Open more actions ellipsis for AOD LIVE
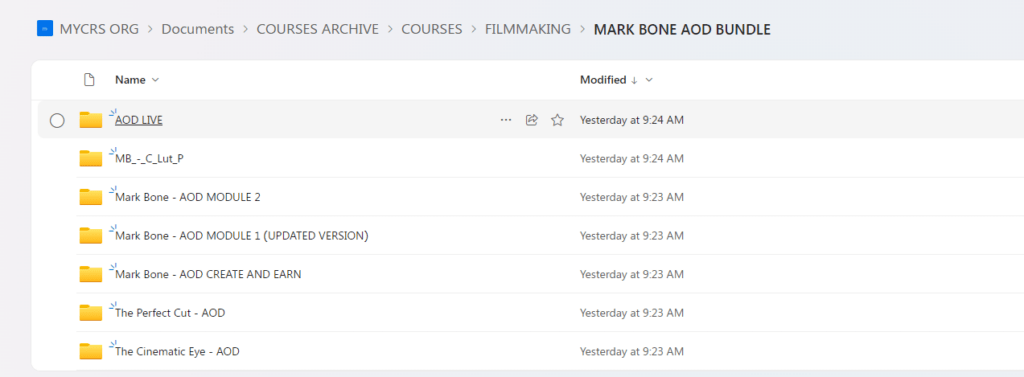Screen dimensions: 1024x377 coord(505,120)
